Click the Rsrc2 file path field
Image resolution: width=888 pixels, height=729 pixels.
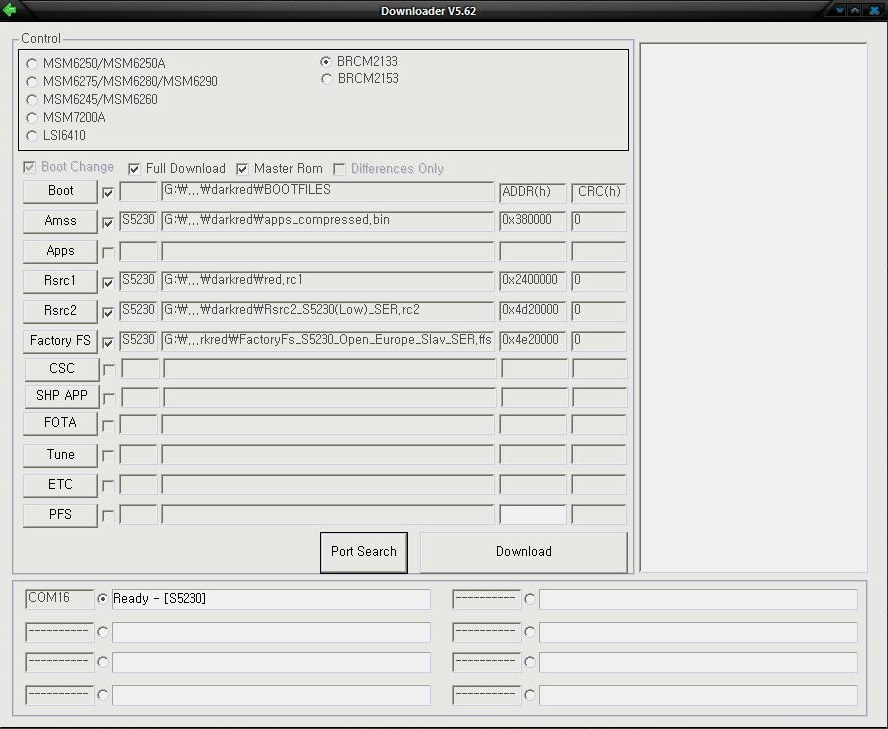click(x=327, y=311)
